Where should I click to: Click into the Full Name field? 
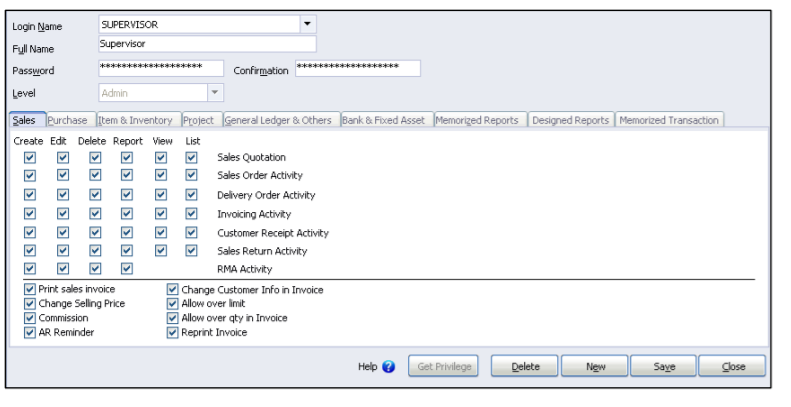pyautogui.click(x=207, y=44)
